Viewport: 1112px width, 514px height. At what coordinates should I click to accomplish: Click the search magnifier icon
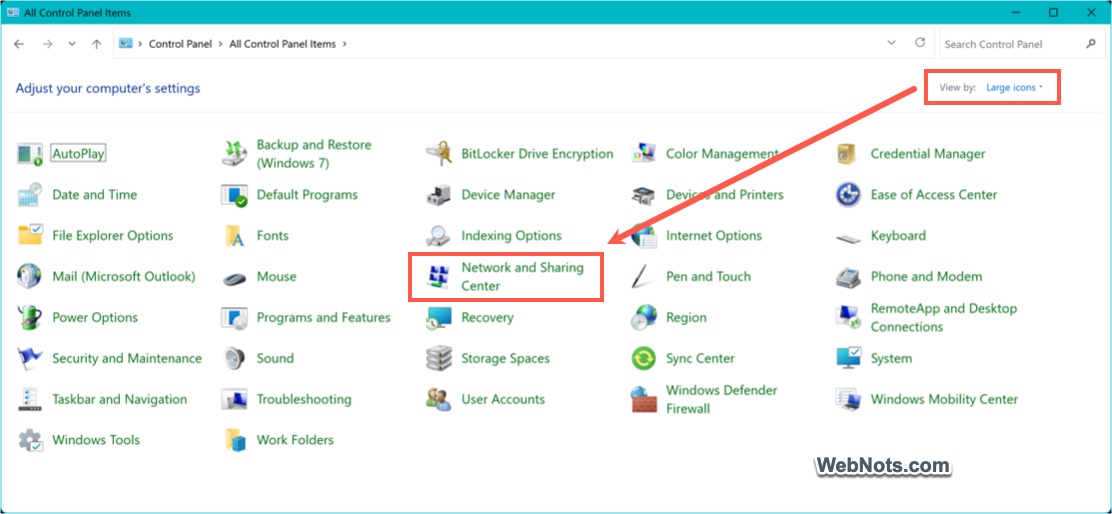[1091, 44]
